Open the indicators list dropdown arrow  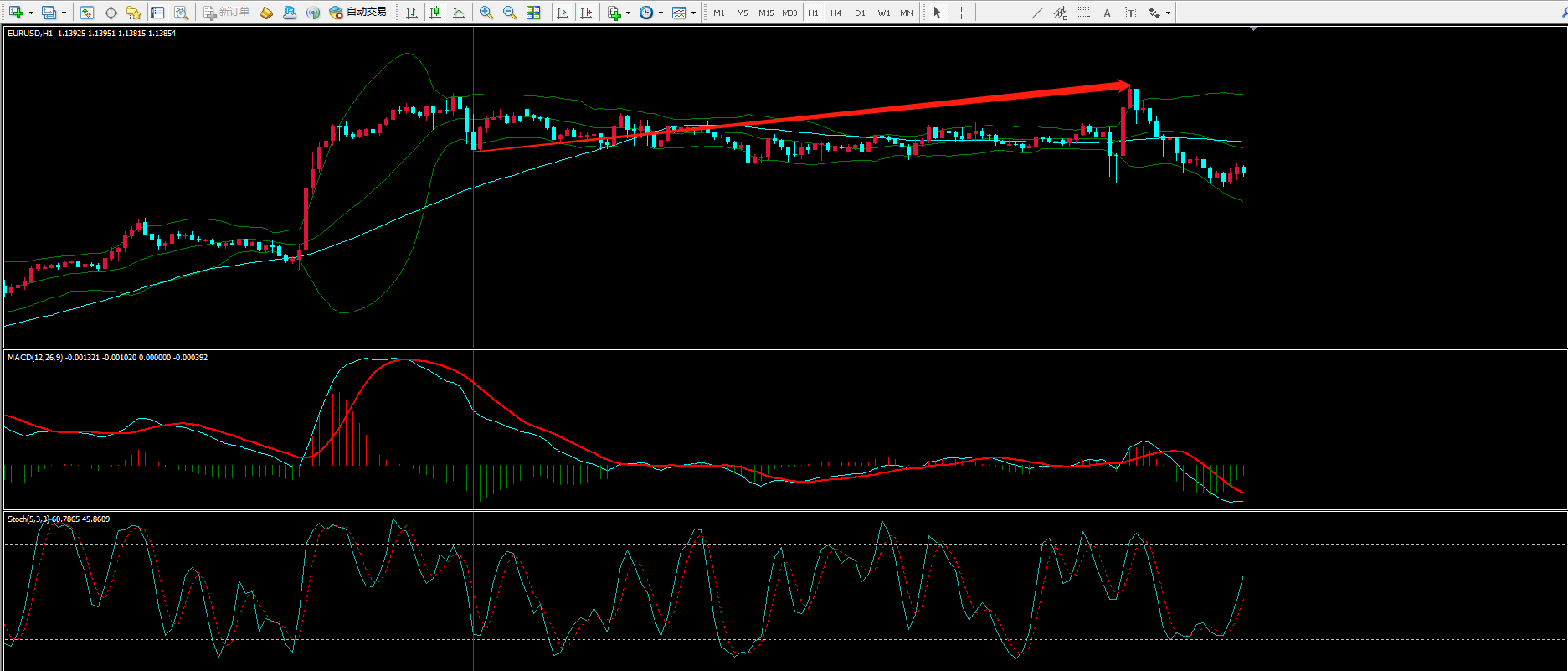point(628,13)
